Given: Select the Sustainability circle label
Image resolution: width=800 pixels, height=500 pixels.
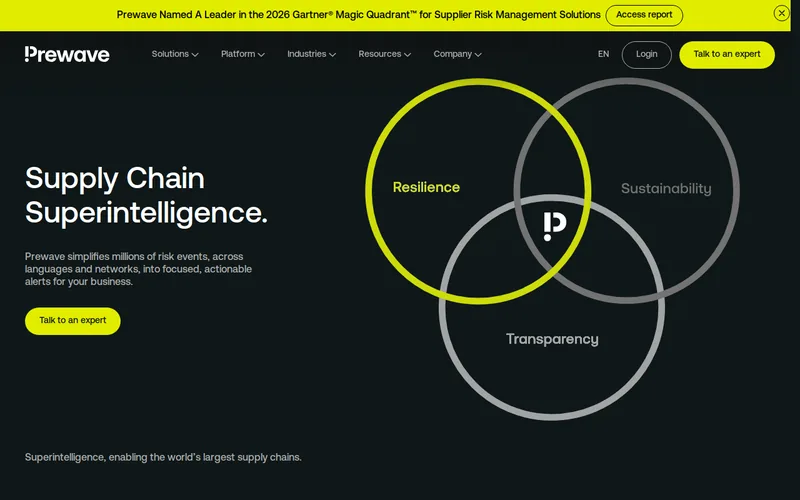Looking at the screenshot, I should [x=666, y=188].
